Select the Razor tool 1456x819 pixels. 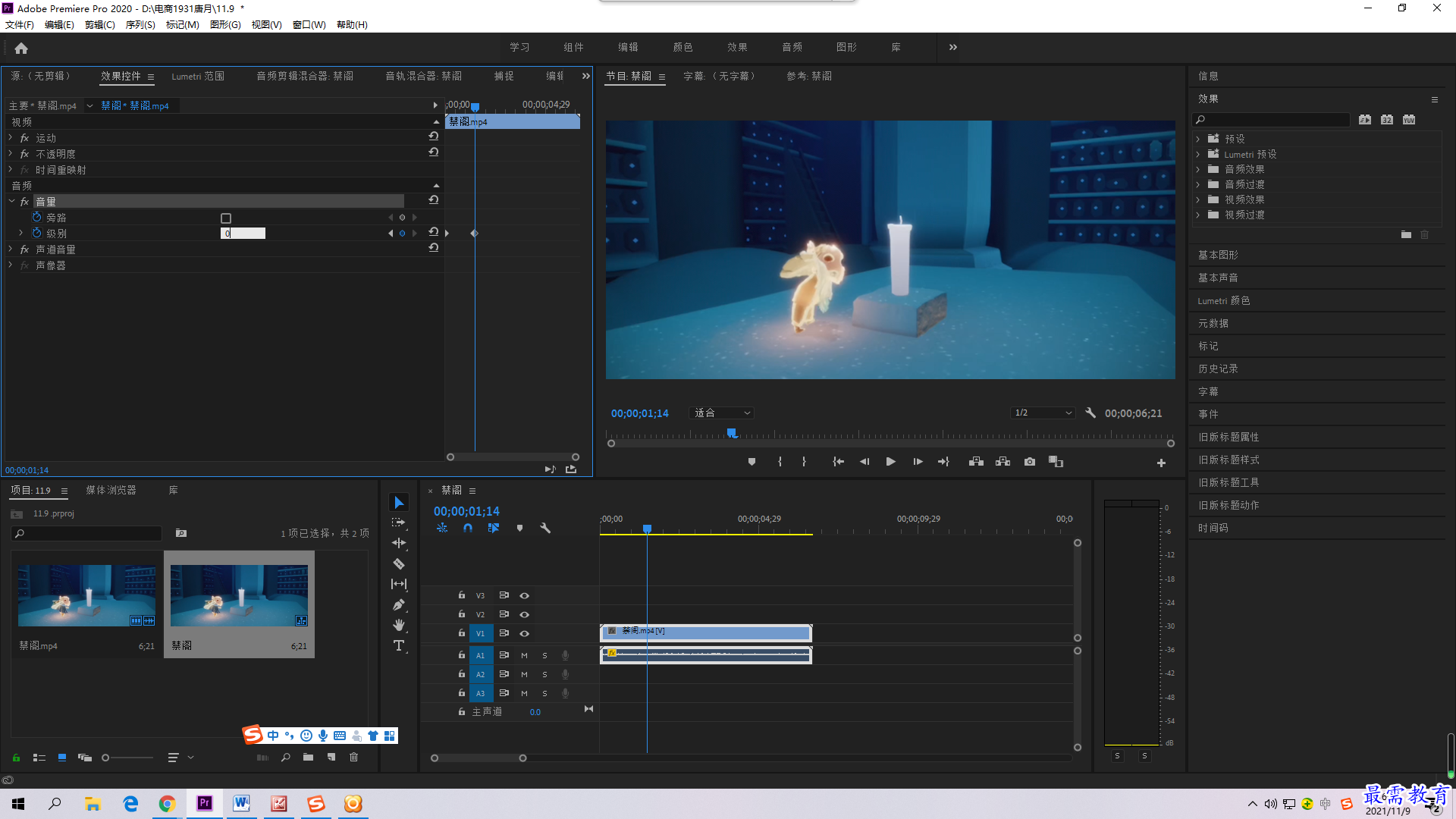399,564
